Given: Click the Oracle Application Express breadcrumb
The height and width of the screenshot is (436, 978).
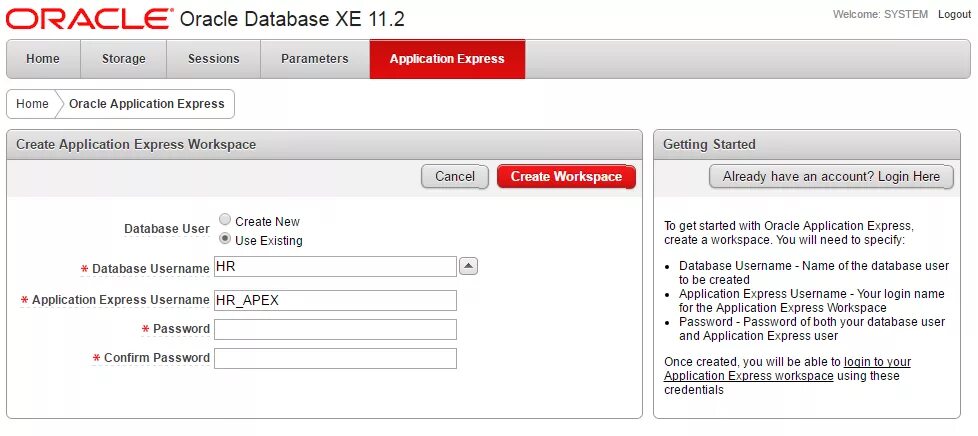Looking at the screenshot, I should [x=147, y=104].
